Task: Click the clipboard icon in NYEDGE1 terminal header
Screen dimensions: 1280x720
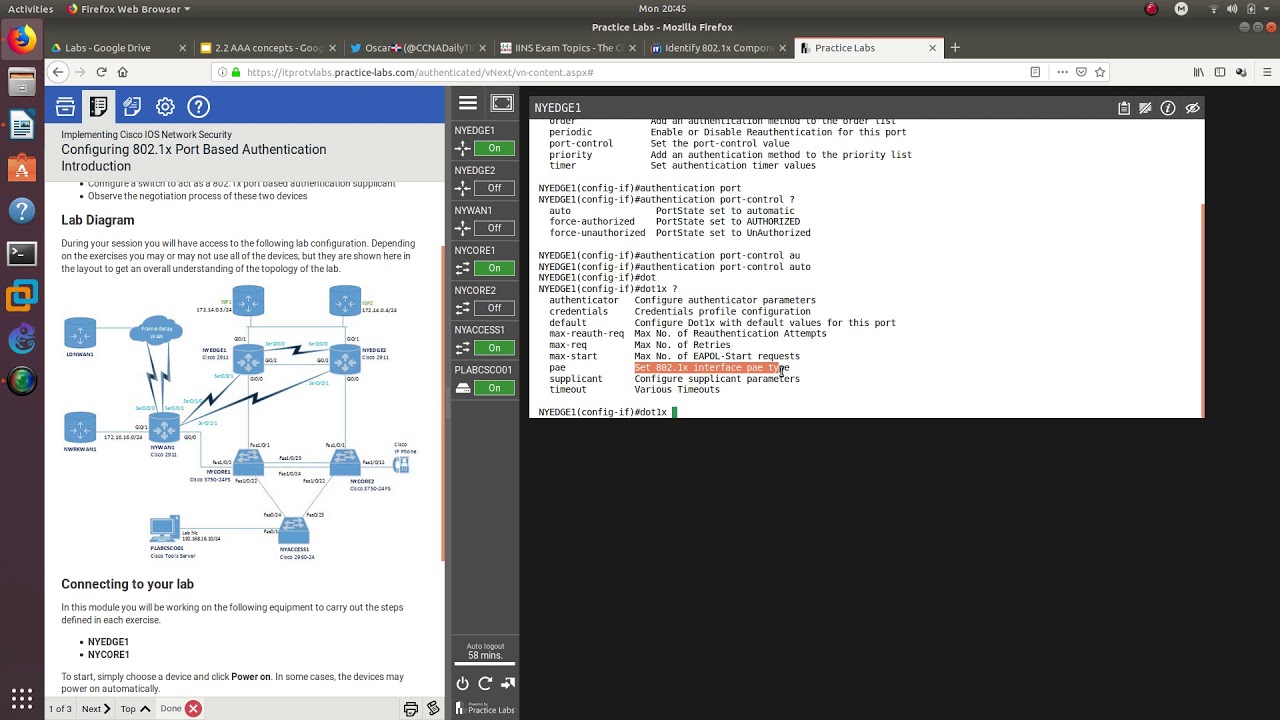Action: pyautogui.click(x=1124, y=108)
